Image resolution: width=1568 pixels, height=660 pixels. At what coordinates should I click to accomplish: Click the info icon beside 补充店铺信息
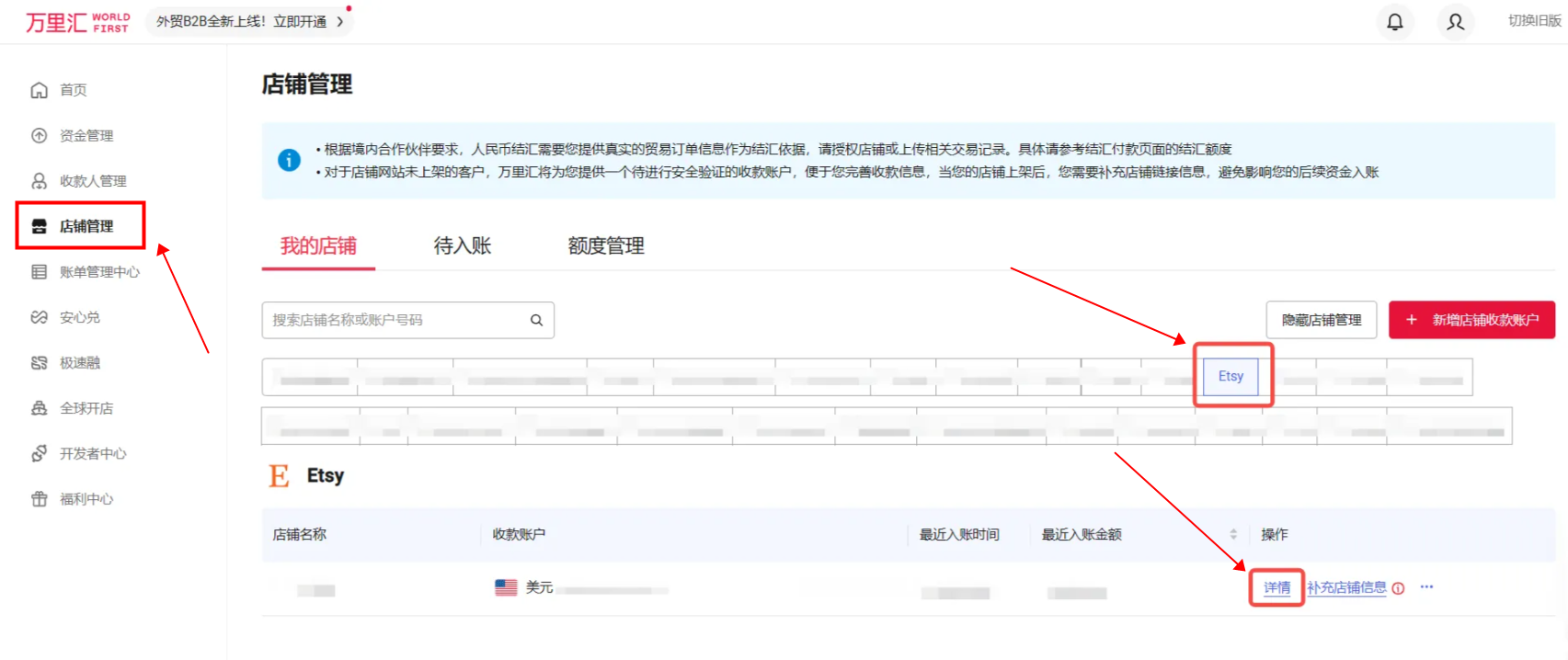pyautogui.click(x=1398, y=588)
